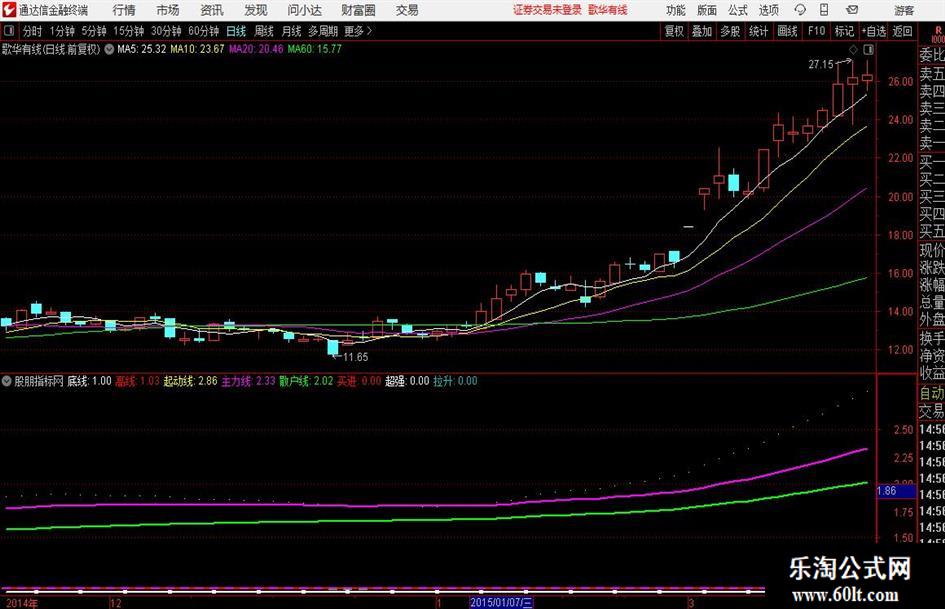Screen dimensions: 945x609
Task: Click the 股朋指标网 indicator name
Action: coord(39,381)
